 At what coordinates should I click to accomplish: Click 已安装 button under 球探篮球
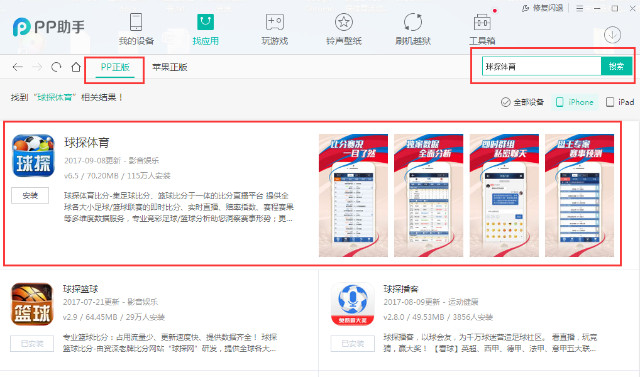pyautogui.click(x=32, y=344)
